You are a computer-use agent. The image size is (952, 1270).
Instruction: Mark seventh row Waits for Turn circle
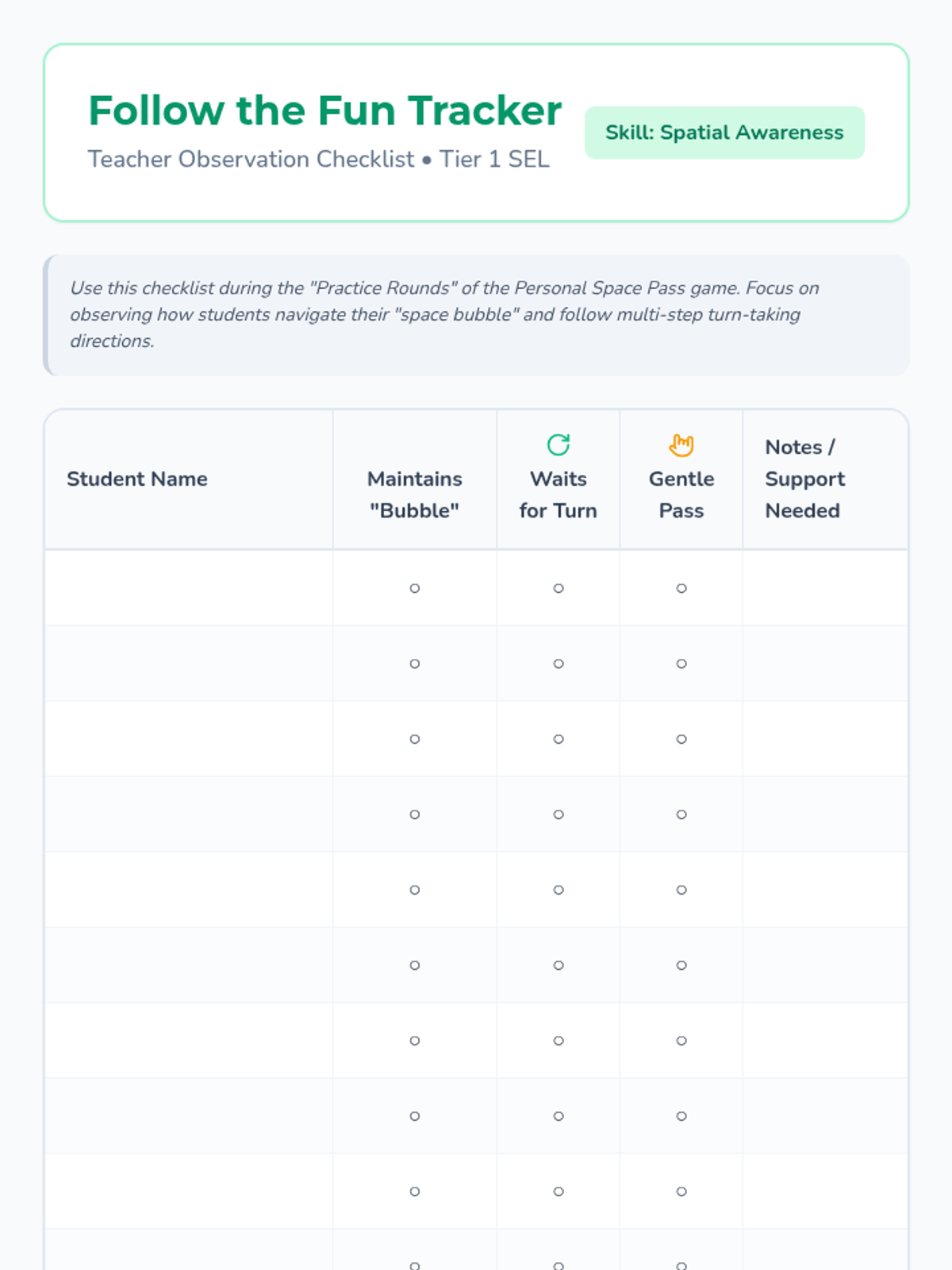tap(559, 1041)
